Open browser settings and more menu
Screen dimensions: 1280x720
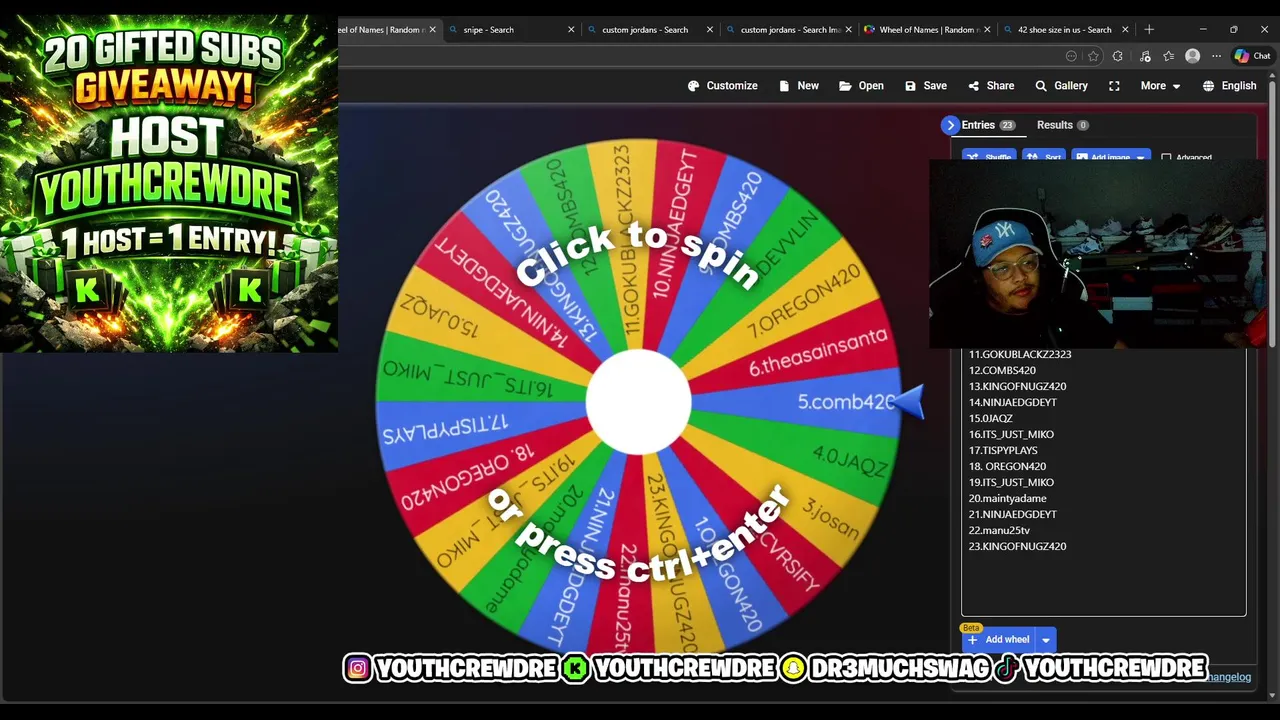pos(1216,56)
